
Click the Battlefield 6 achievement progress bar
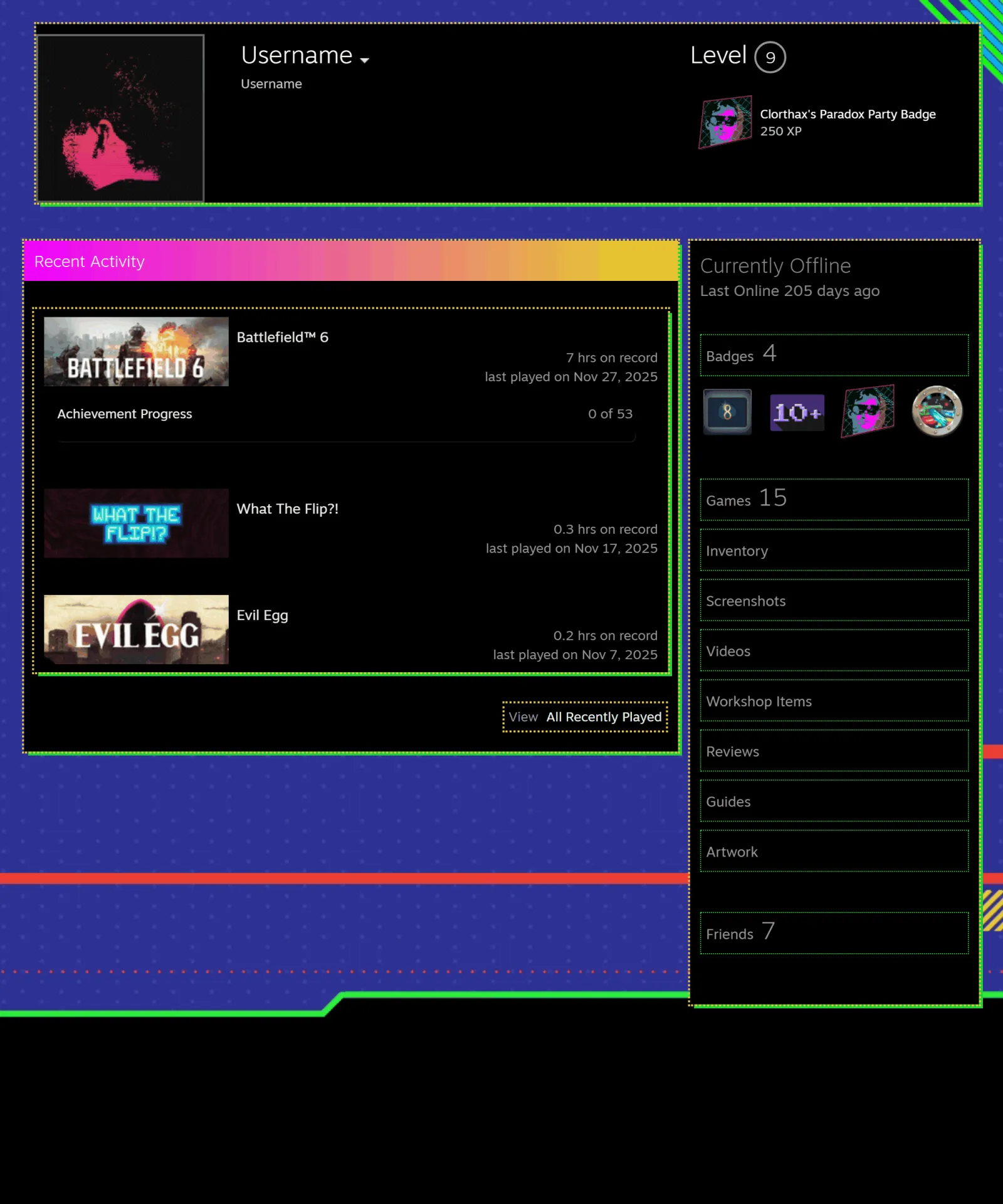(347, 438)
